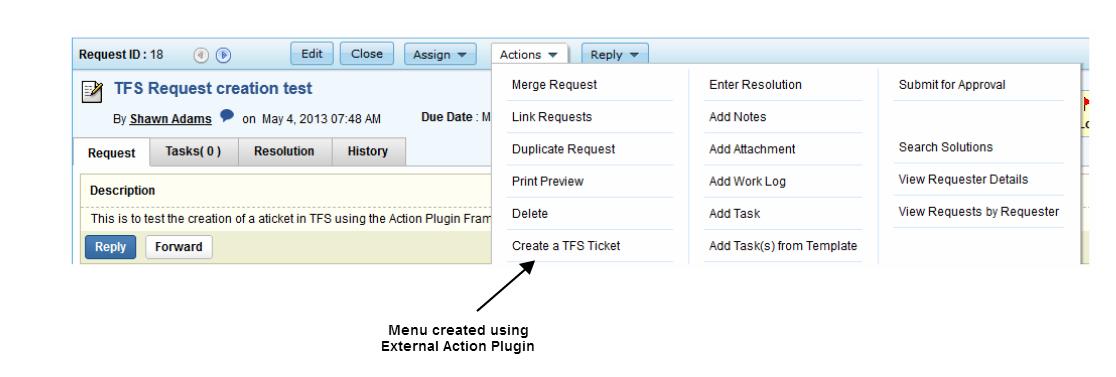The image size is (1116, 377).
Task: Choose Merge Request from Actions menu
Action: coord(554,85)
